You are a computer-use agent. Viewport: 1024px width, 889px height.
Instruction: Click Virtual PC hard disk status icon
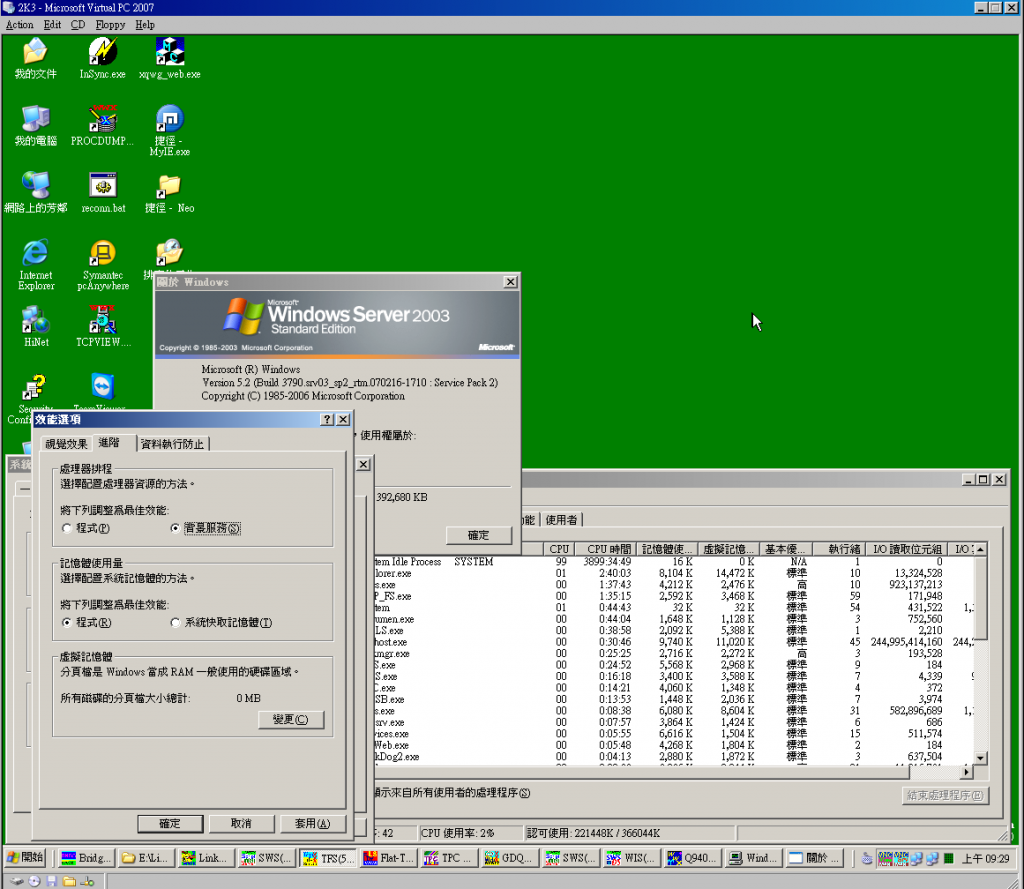(16, 881)
